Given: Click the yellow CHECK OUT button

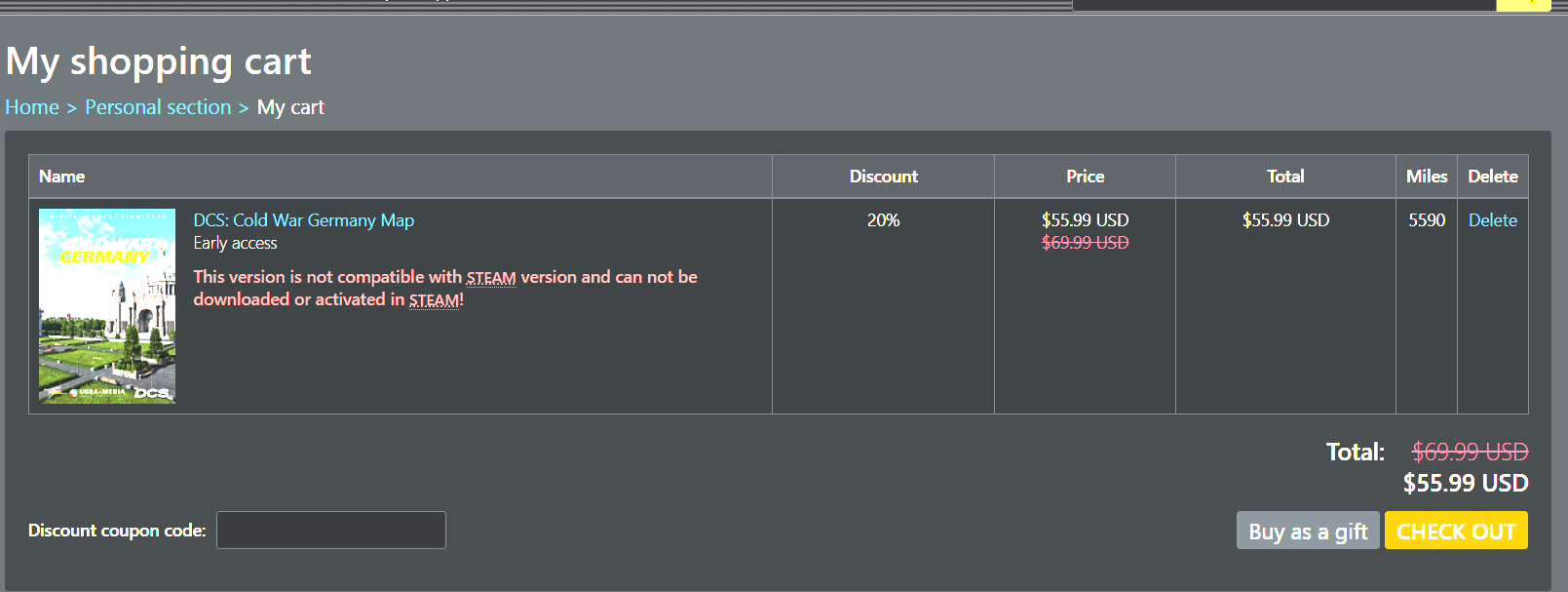Looking at the screenshot, I should pyautogui.click(x=1455, y=531).
